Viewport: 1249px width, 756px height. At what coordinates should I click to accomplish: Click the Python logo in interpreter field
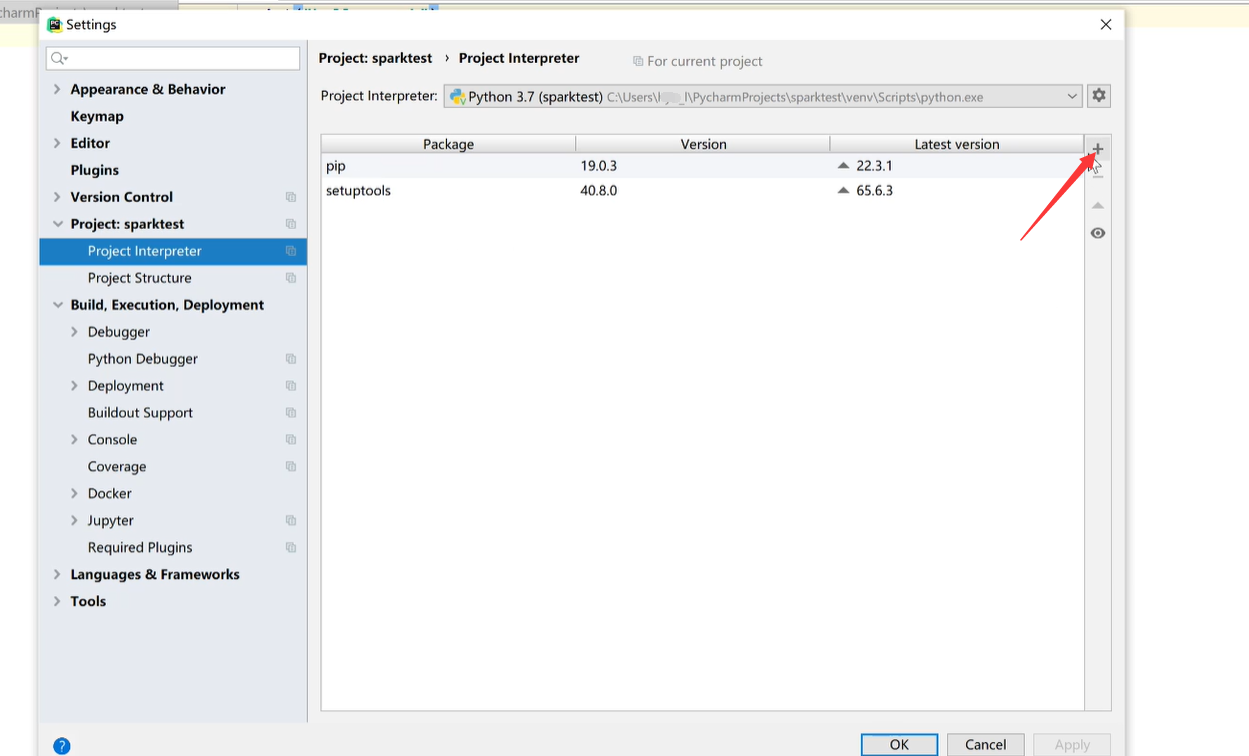pos(458,97)
